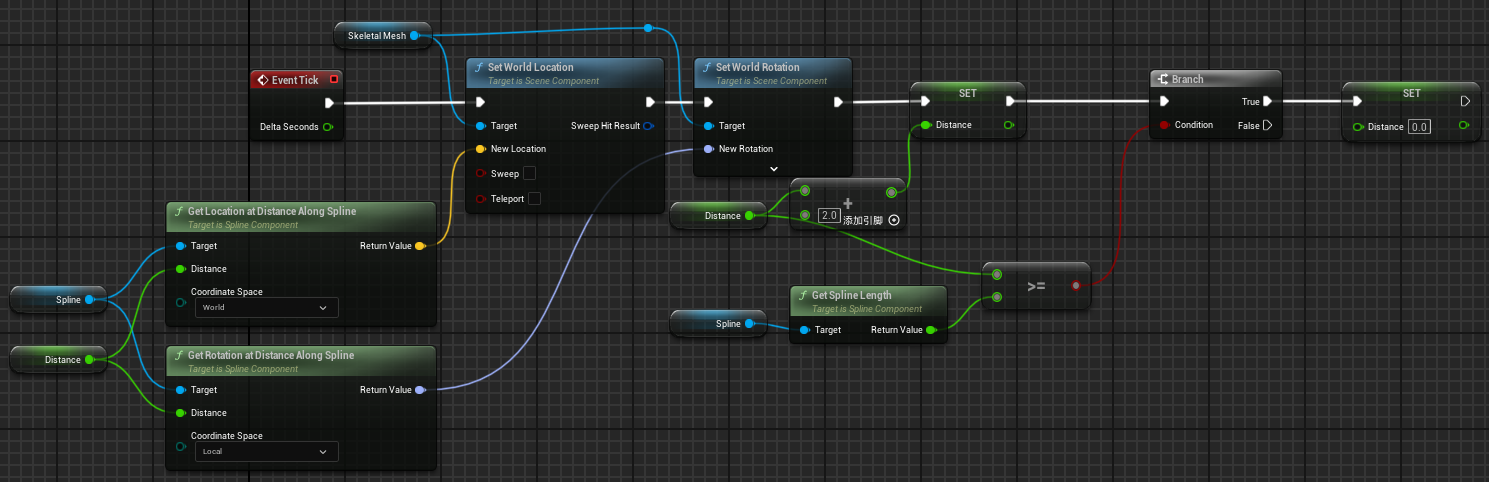
Task: Click the Sweep Hit Result output pin
Action: point(648,126)
